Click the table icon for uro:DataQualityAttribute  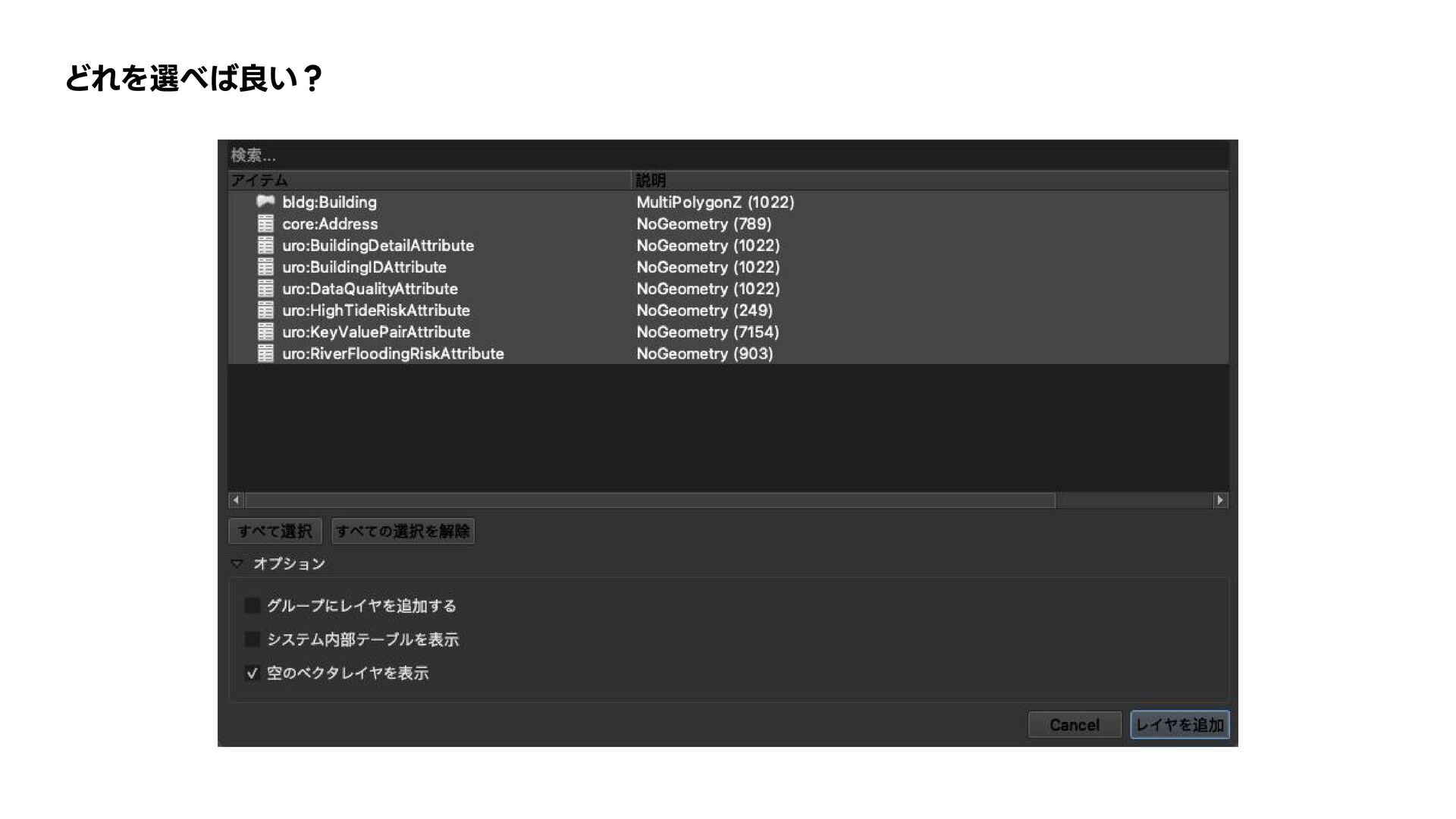(265, 288)
